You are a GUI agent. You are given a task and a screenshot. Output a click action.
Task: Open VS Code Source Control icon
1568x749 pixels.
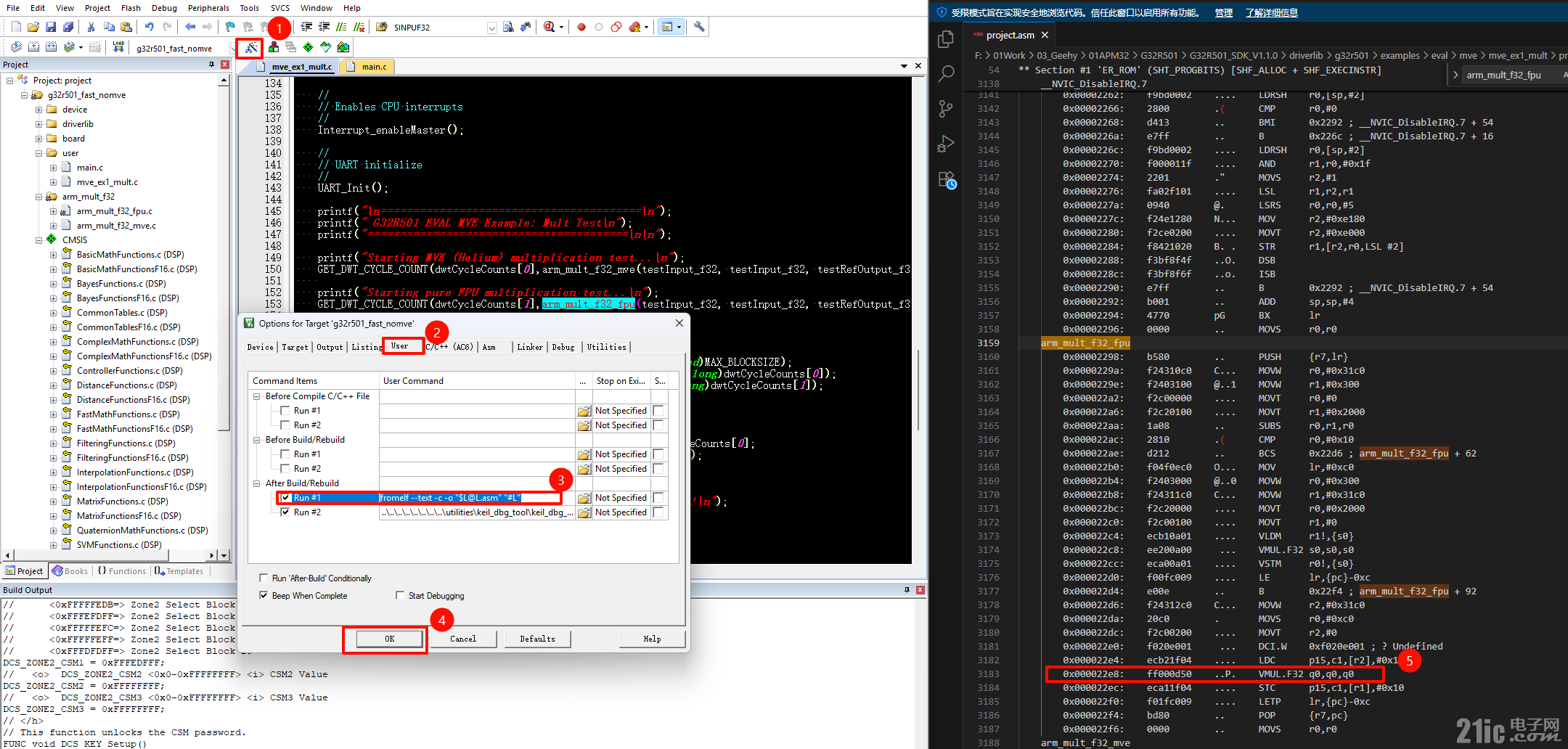(x=946, y=109)
